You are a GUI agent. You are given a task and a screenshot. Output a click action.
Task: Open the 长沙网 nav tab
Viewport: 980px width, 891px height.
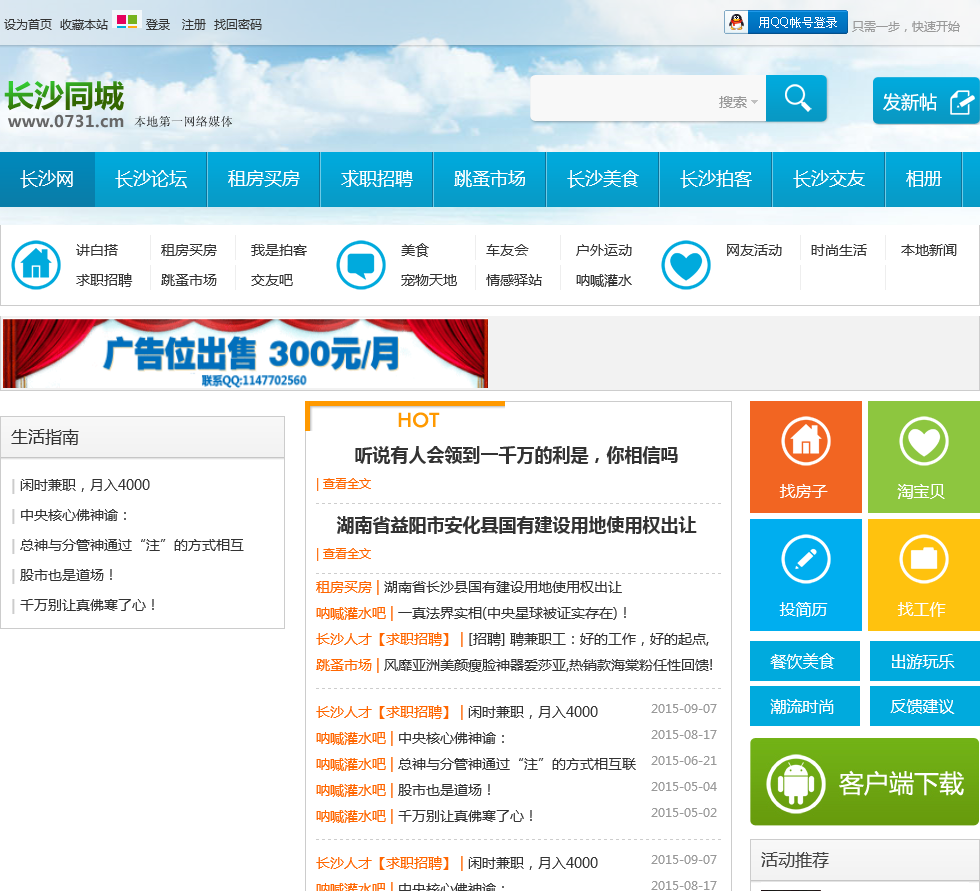48,179
